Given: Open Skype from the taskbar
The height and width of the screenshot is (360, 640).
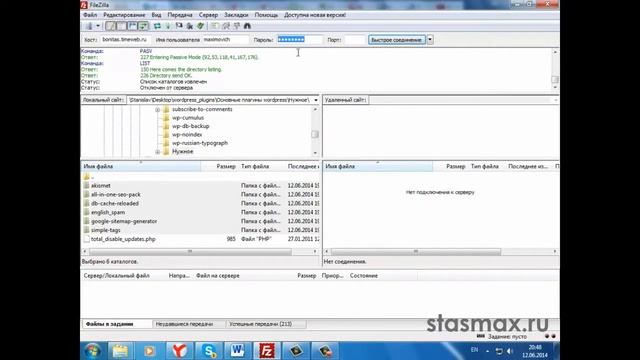Looking at the screenshot, I should point(209,351).
